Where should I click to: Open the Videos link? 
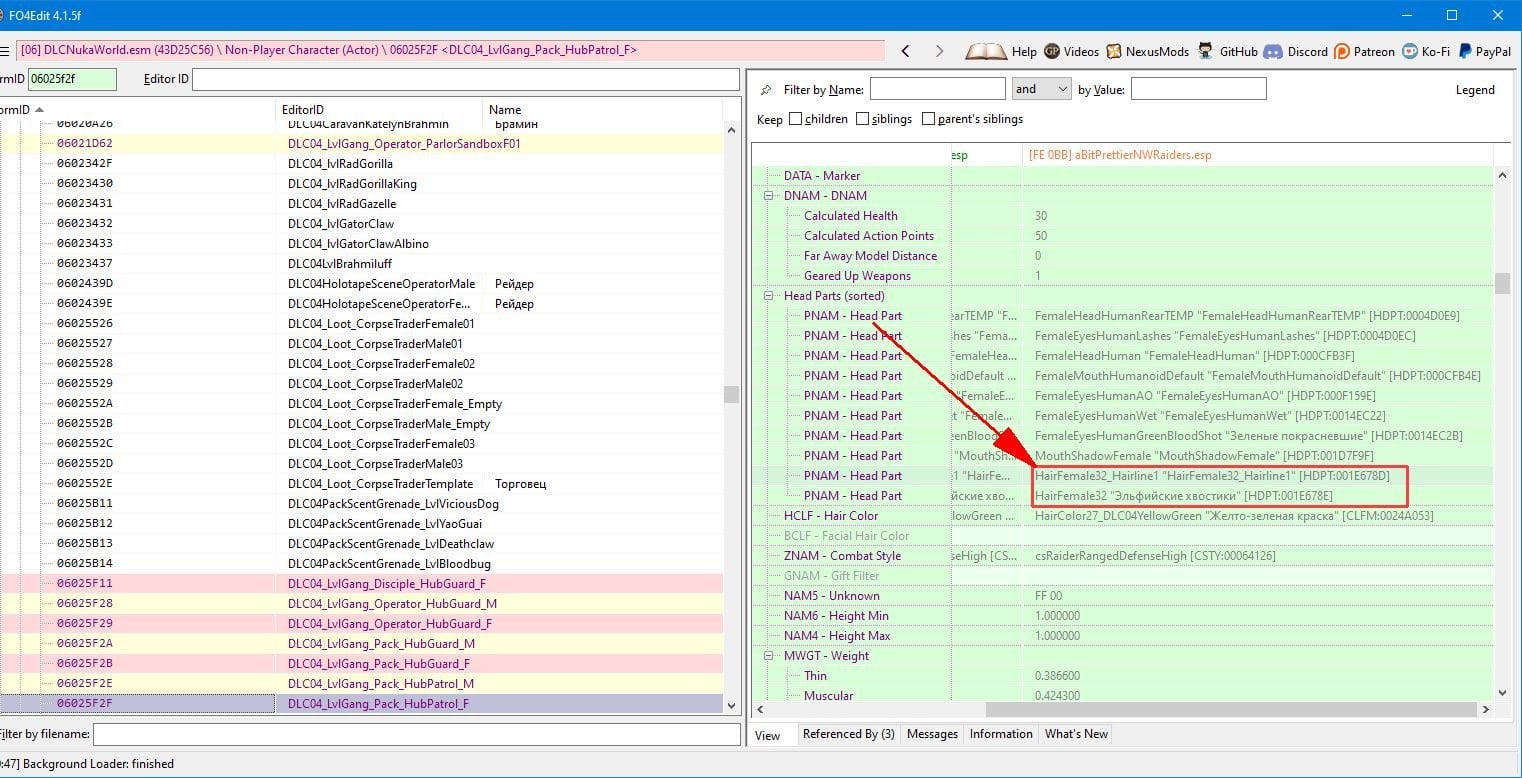pyautogui.click(x=1071, y=52)
